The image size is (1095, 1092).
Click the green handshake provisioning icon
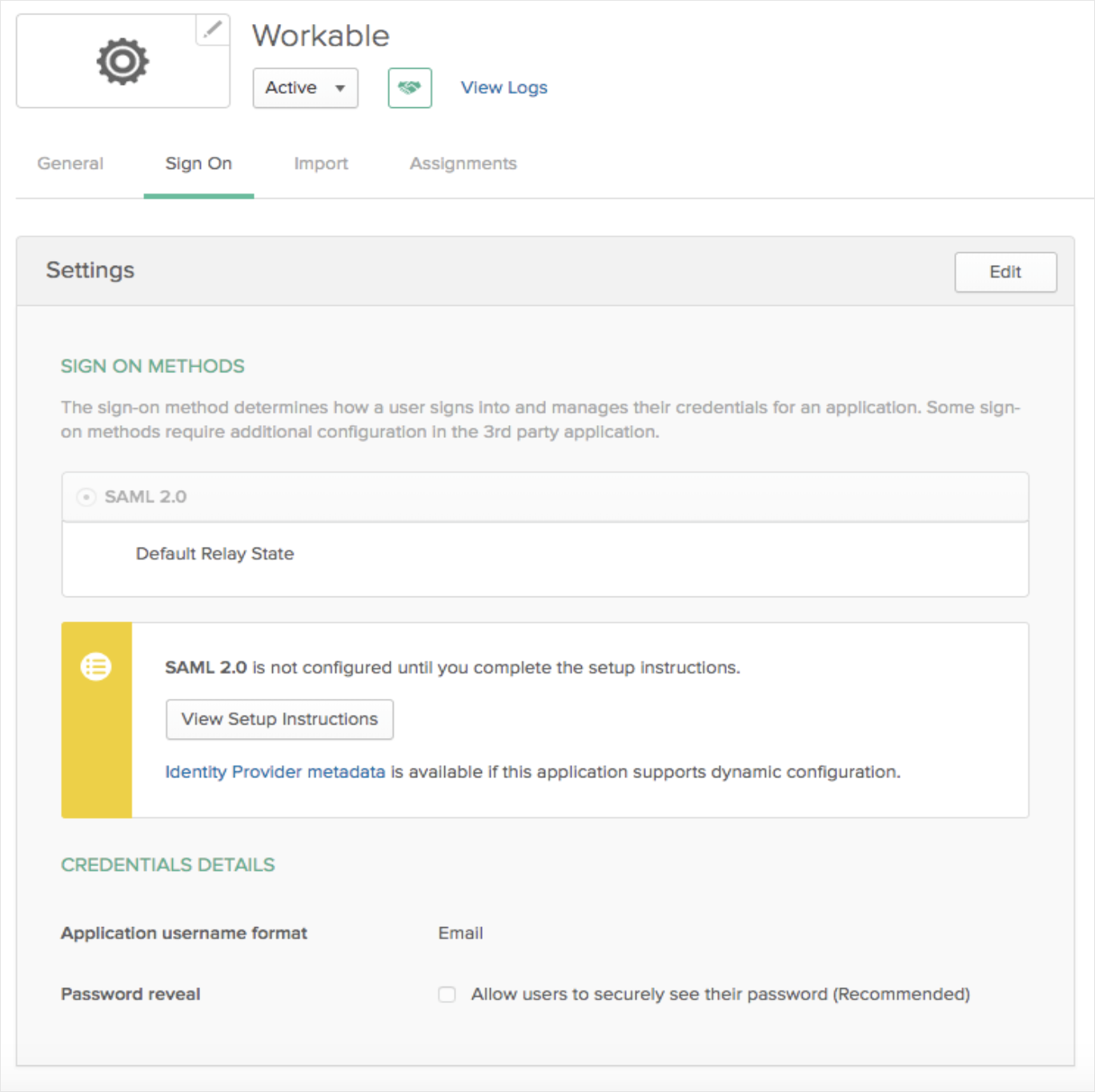coord(410,88)
